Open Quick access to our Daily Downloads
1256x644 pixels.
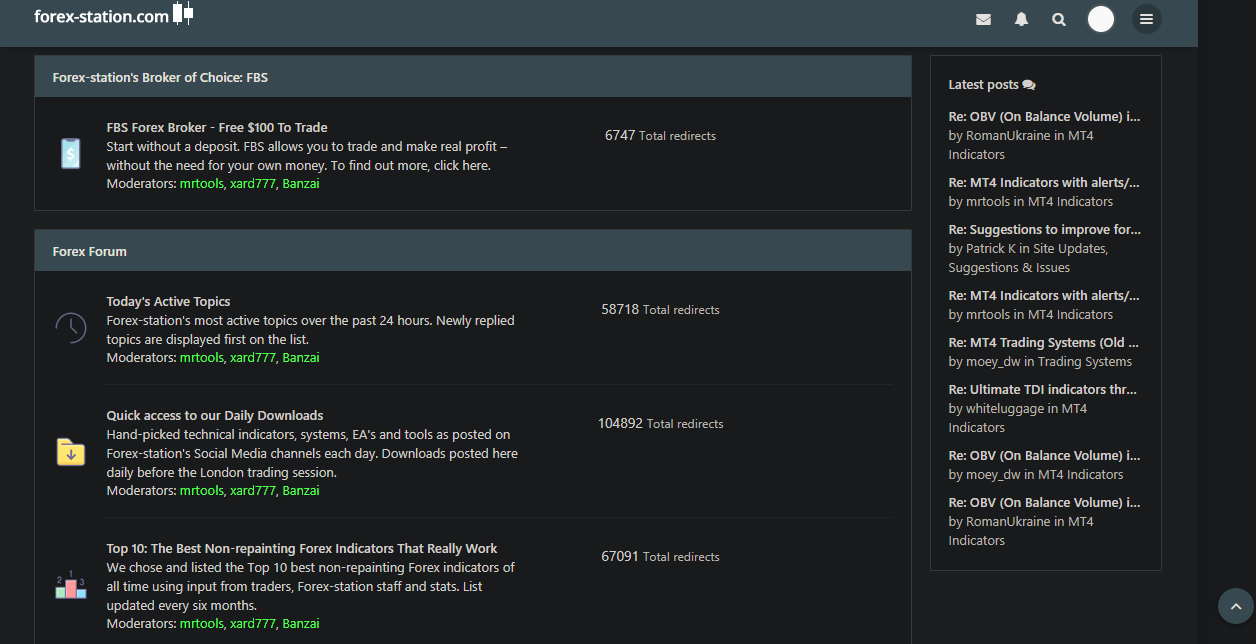pos(215,415)
